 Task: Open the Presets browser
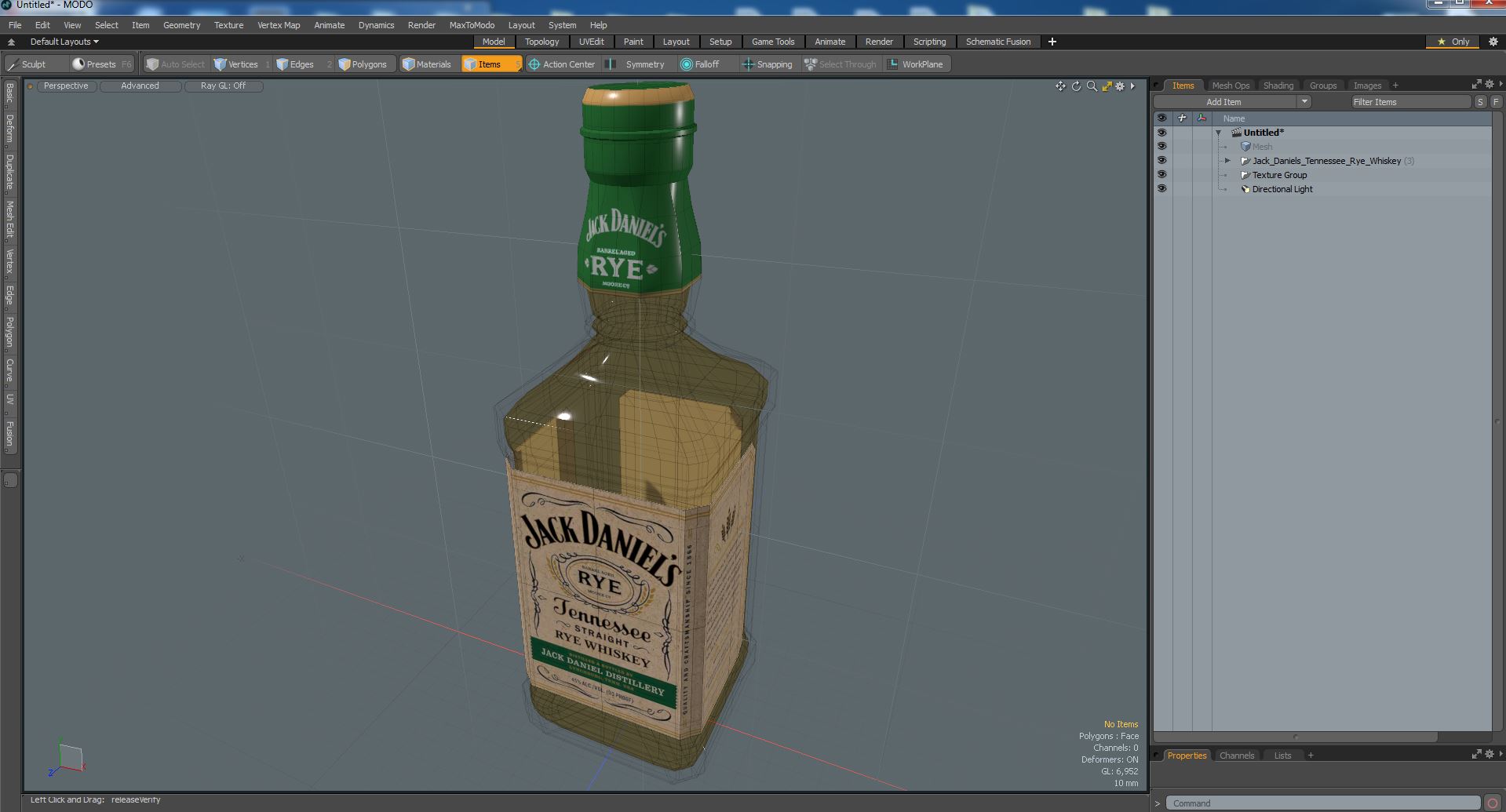100,64
